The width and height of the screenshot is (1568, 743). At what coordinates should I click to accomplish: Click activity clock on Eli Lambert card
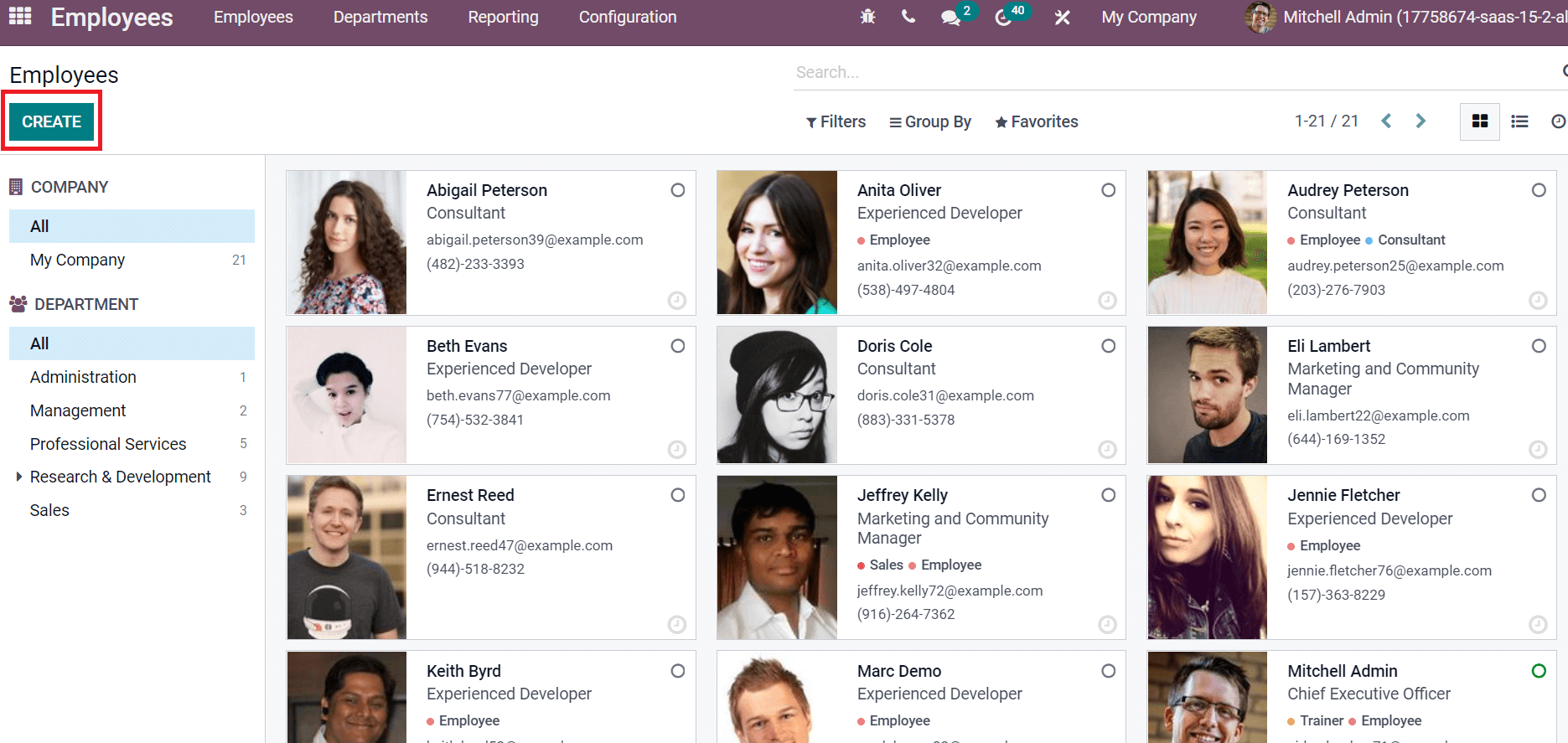click(1538, 450)
